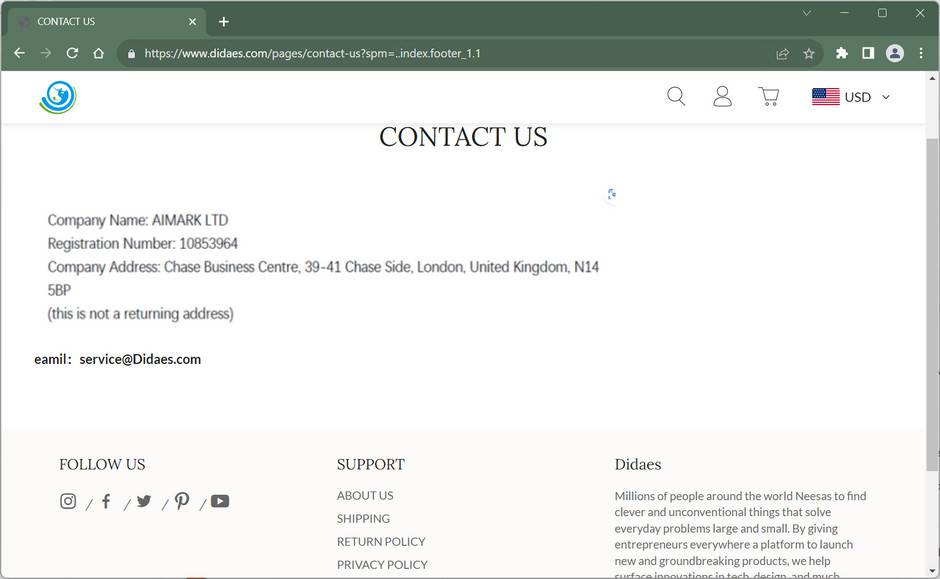
Task: Open the shopping cart icon
Action: click(768, 95)
